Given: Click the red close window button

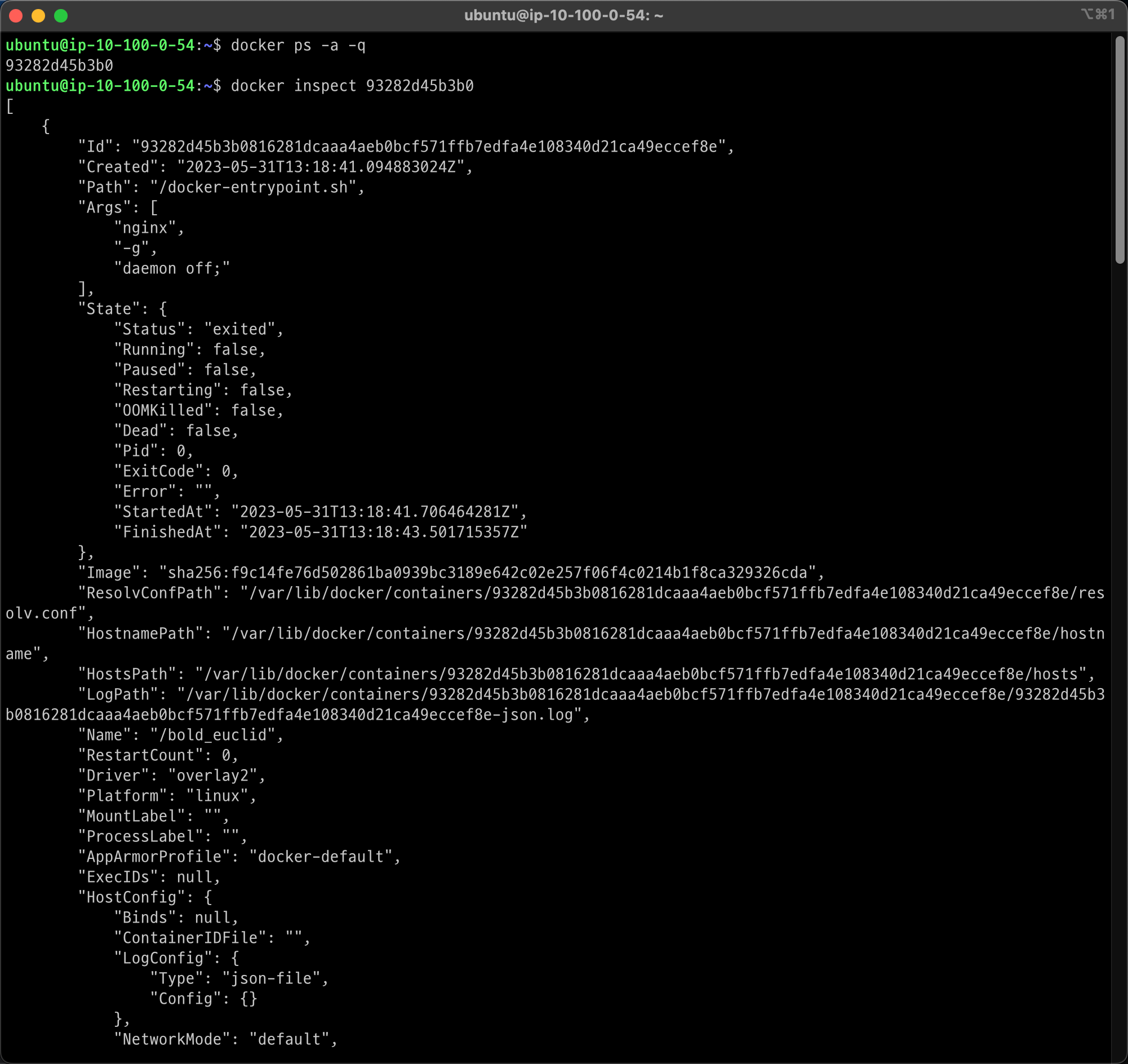Looking at the screenshot, I should 16,16.
